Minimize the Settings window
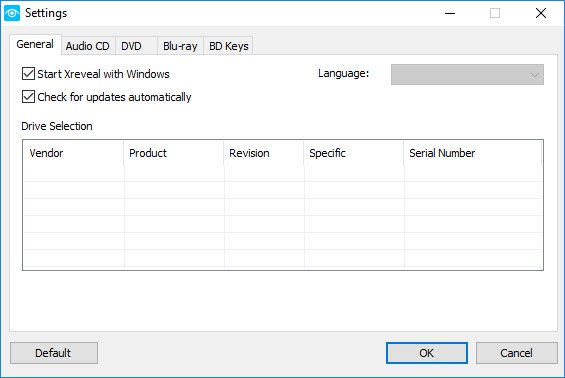 (x=450, y=13)
